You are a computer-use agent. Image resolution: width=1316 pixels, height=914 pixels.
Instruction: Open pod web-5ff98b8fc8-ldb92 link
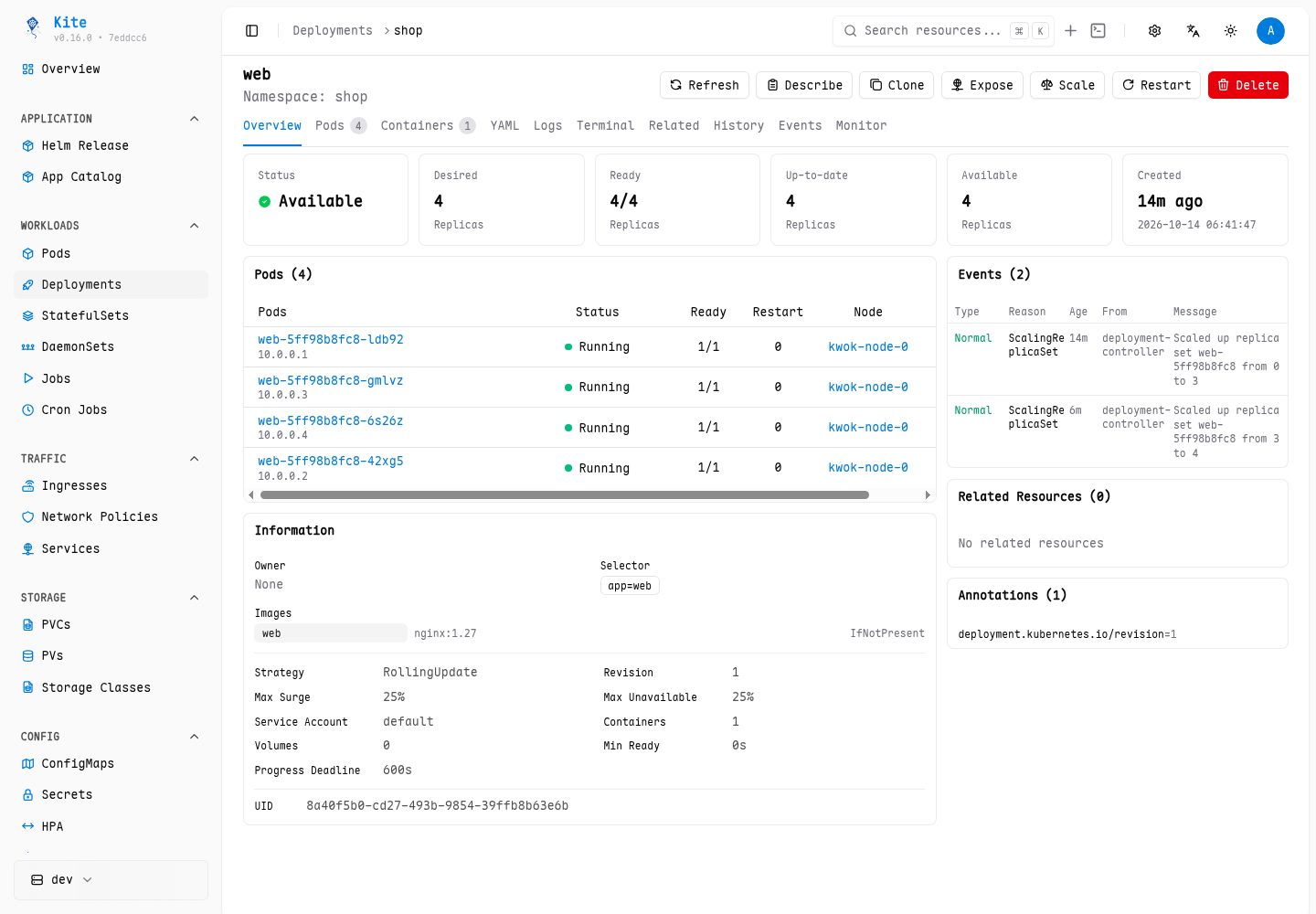click(331, 340)
